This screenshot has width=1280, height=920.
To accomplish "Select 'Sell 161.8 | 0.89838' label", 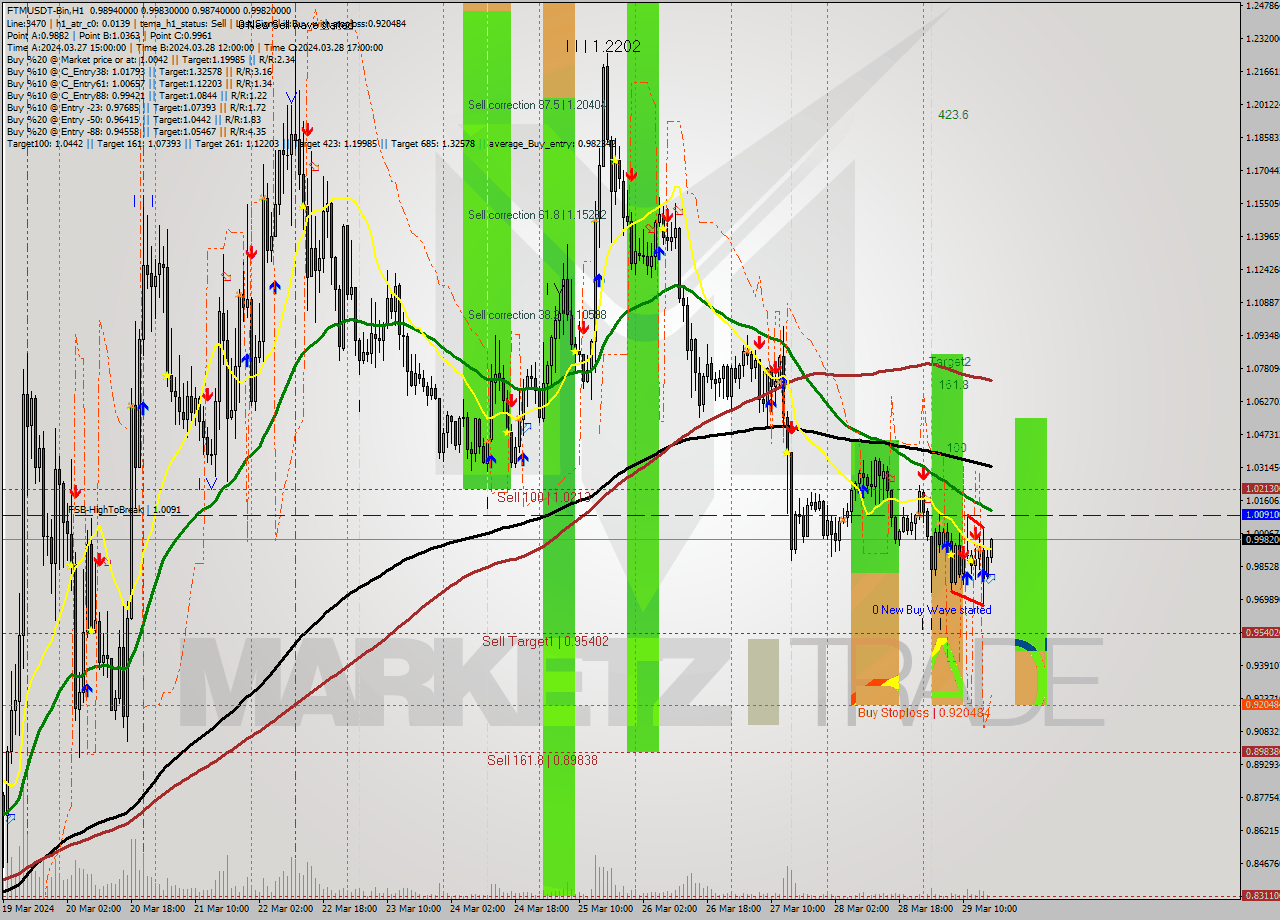I will click(542, 760).
